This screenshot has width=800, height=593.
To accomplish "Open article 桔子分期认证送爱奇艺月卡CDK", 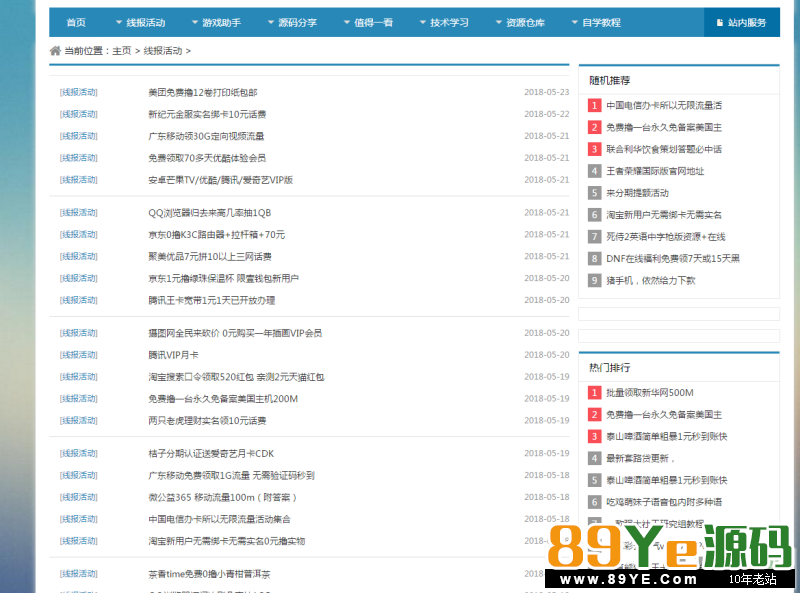I will click(x=211, y=454).
